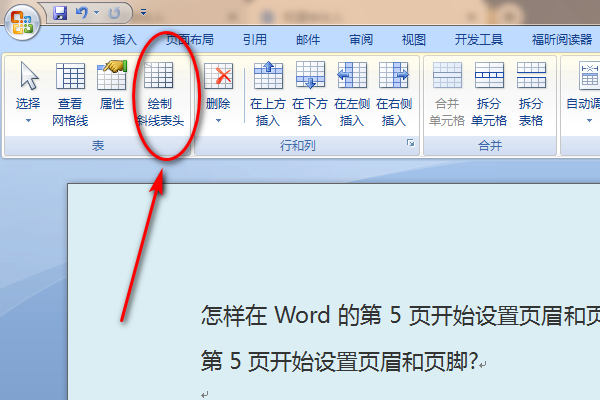Customize the quick access toolbar dropdown
The width and height of the screenshot is (600, 400).
pos(143,13)
